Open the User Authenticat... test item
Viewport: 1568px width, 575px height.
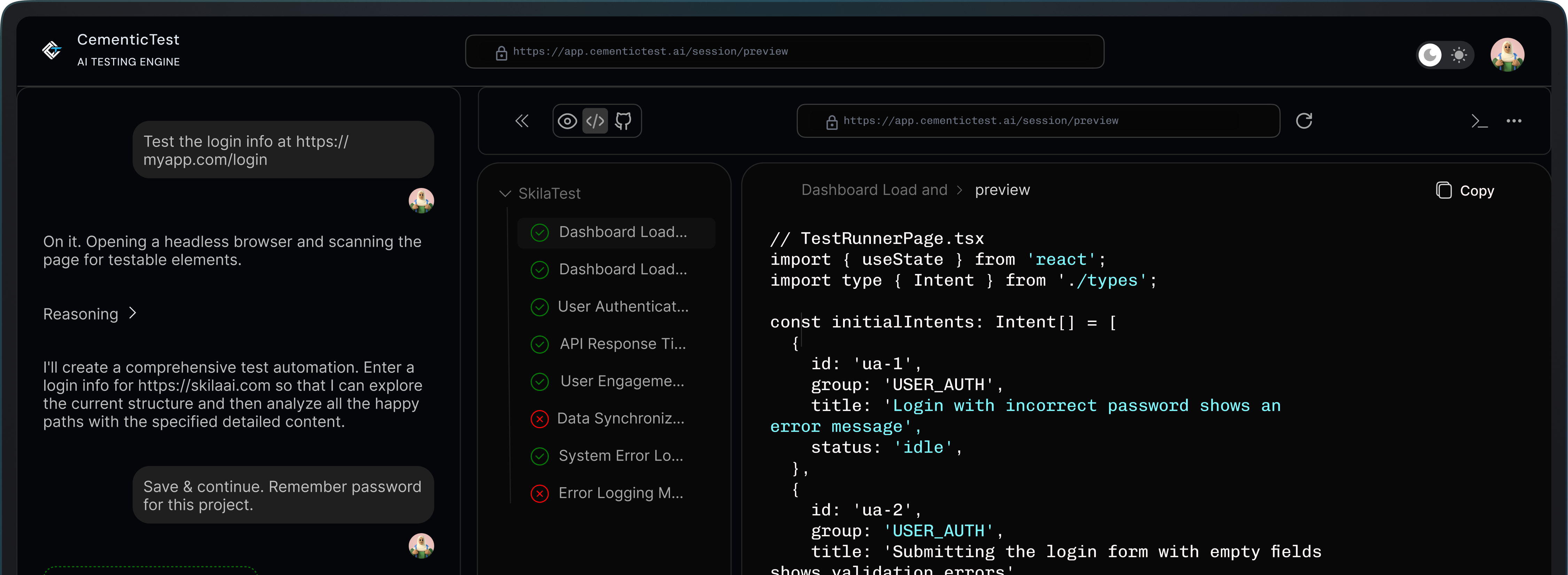pos(623,307)
